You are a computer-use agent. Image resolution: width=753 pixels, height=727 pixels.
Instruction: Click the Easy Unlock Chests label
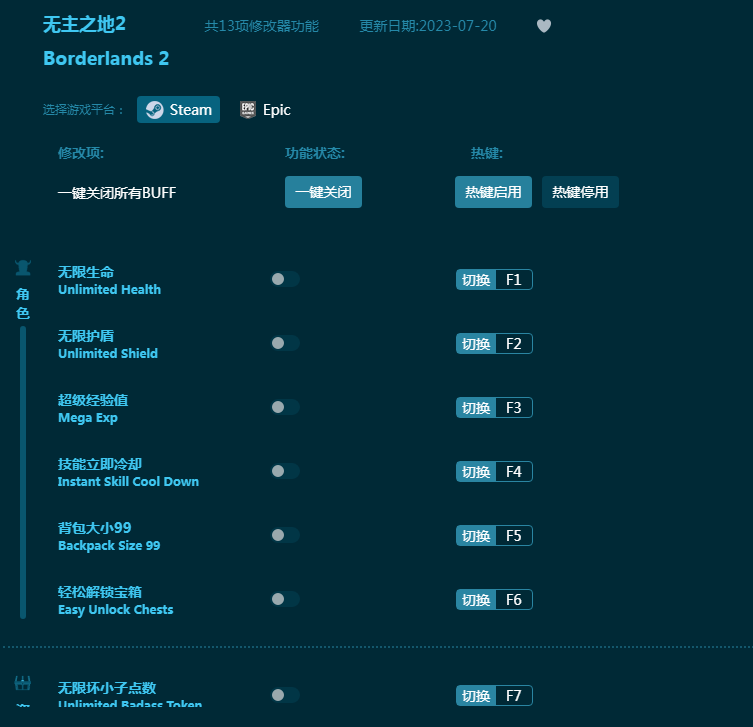point(116,610)
